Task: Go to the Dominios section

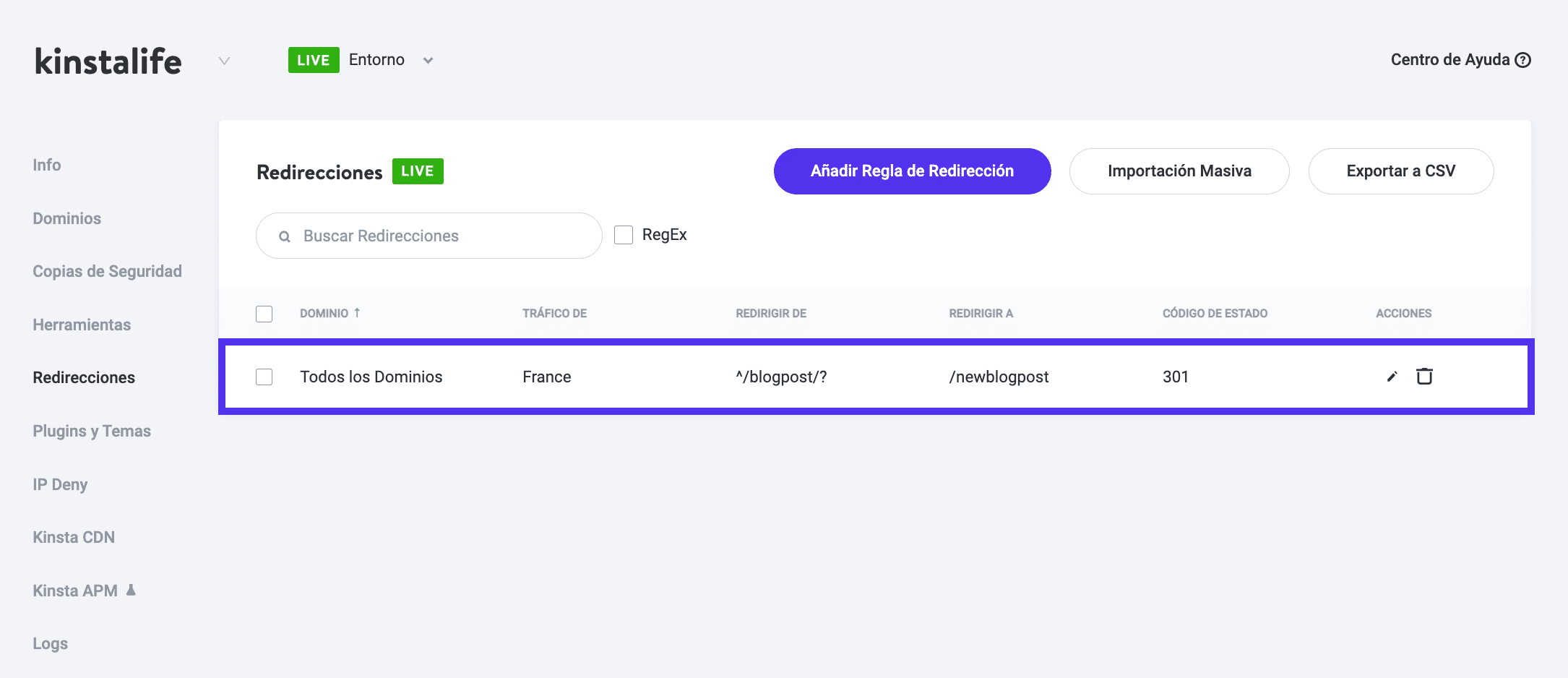Action: click(x=66, y=218)
